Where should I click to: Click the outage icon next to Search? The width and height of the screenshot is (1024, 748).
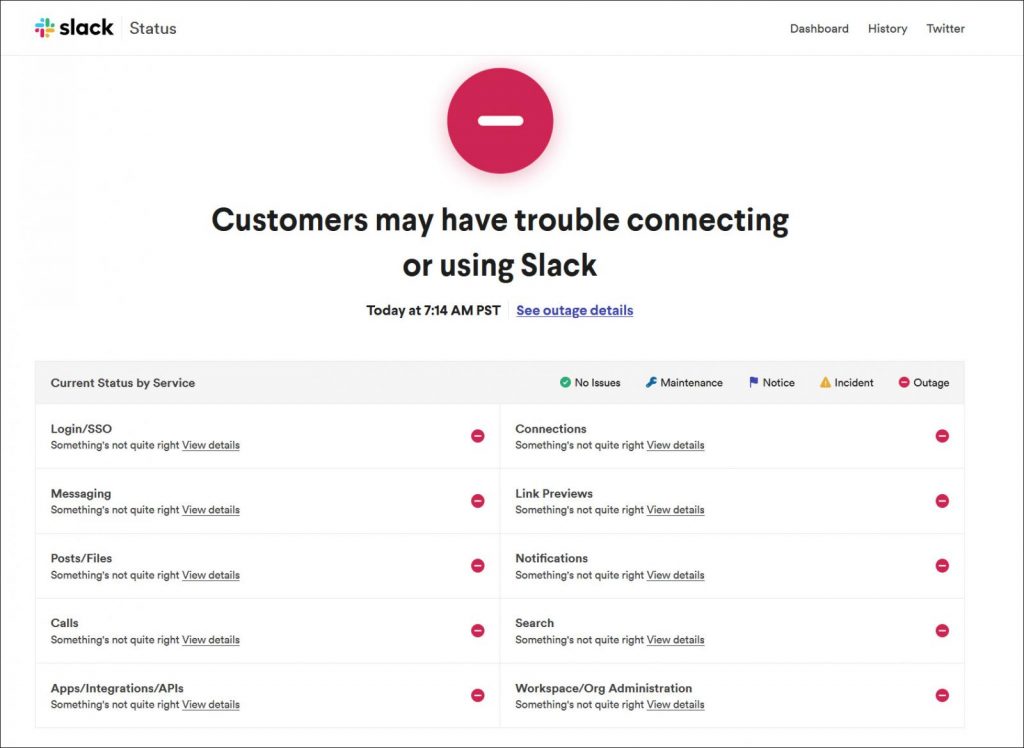click(x=942, y=630)
